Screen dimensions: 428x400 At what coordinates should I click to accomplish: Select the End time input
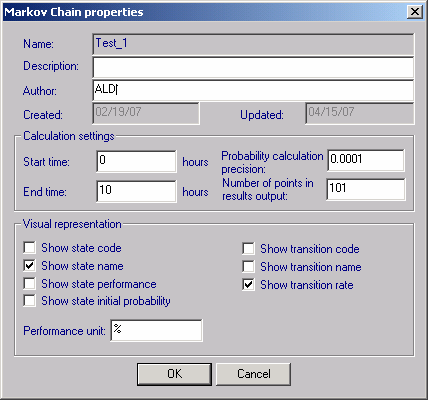click(136, 191)
